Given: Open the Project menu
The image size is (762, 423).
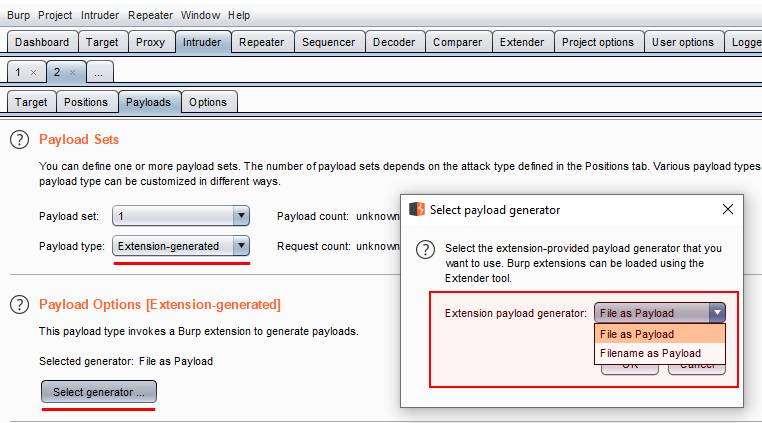Looking at the screenshot, I should 55,15.
